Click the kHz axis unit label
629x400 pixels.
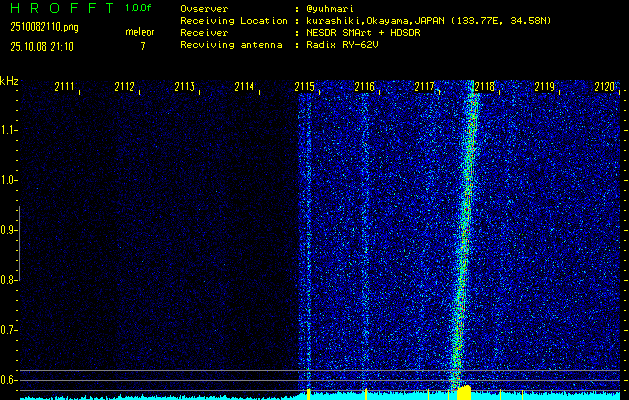9,81
